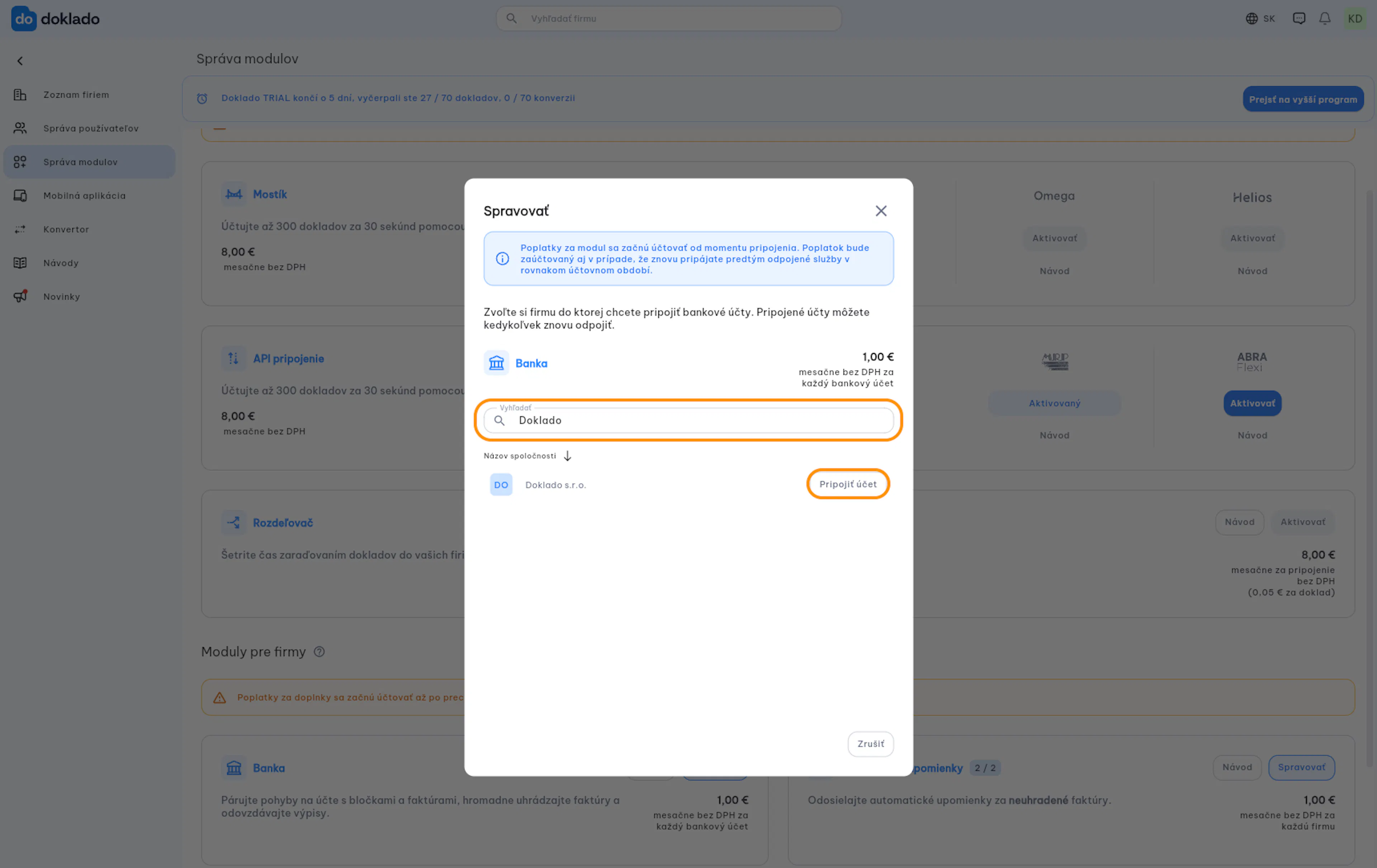Click Pripojiť účet for Doklado s.r.o.
The height and width of the screenshot is (868, 1377).
pos(848,484)
